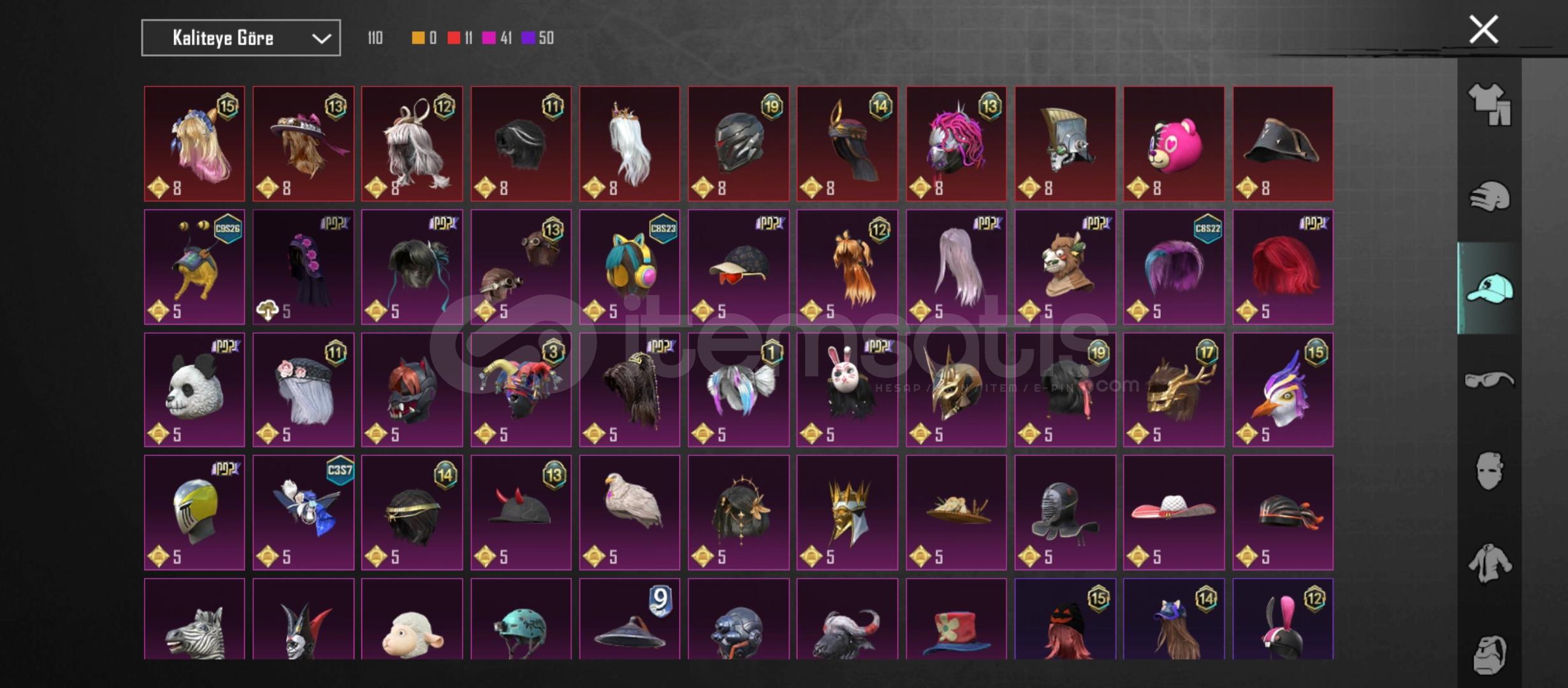1568x688 pixels.
Task: Open the Kaliteye Göre sort dropdown
Action: coord(241,38)
